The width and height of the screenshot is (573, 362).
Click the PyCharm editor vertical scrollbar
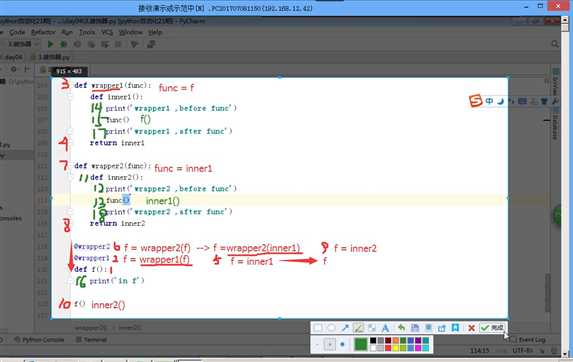547,292
